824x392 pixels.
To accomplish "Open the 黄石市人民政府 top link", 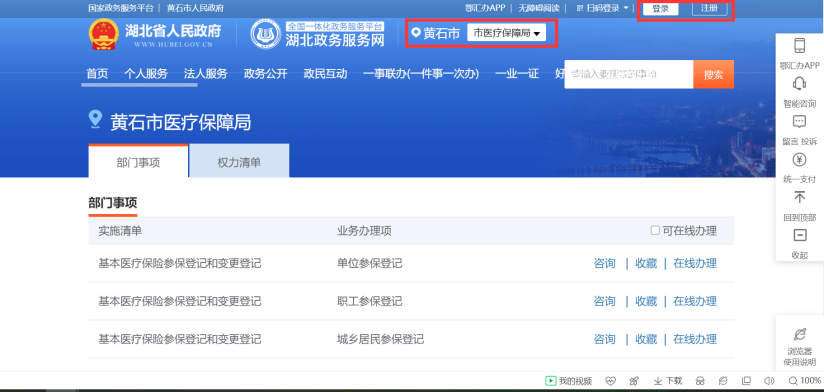I will [195, 8].
